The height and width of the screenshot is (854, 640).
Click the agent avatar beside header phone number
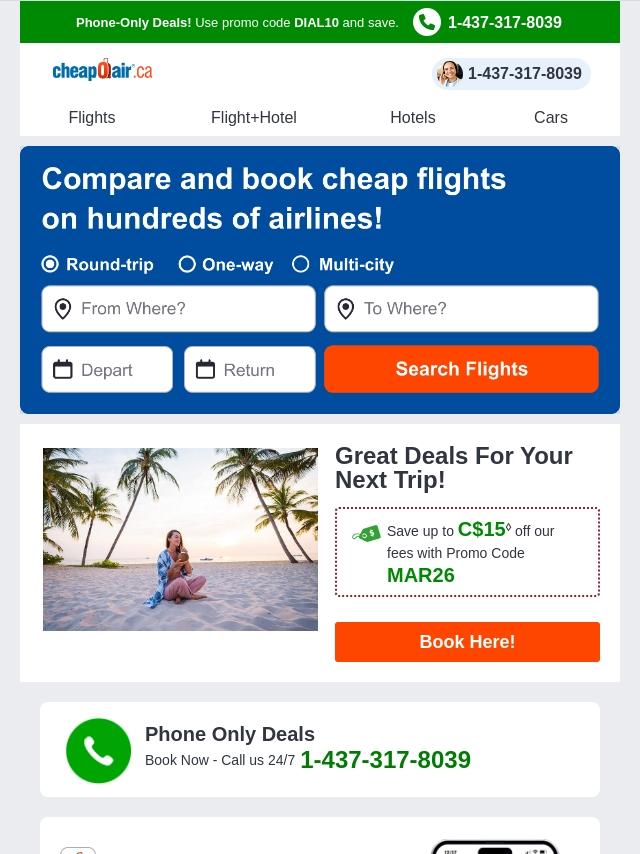(450, 74)
